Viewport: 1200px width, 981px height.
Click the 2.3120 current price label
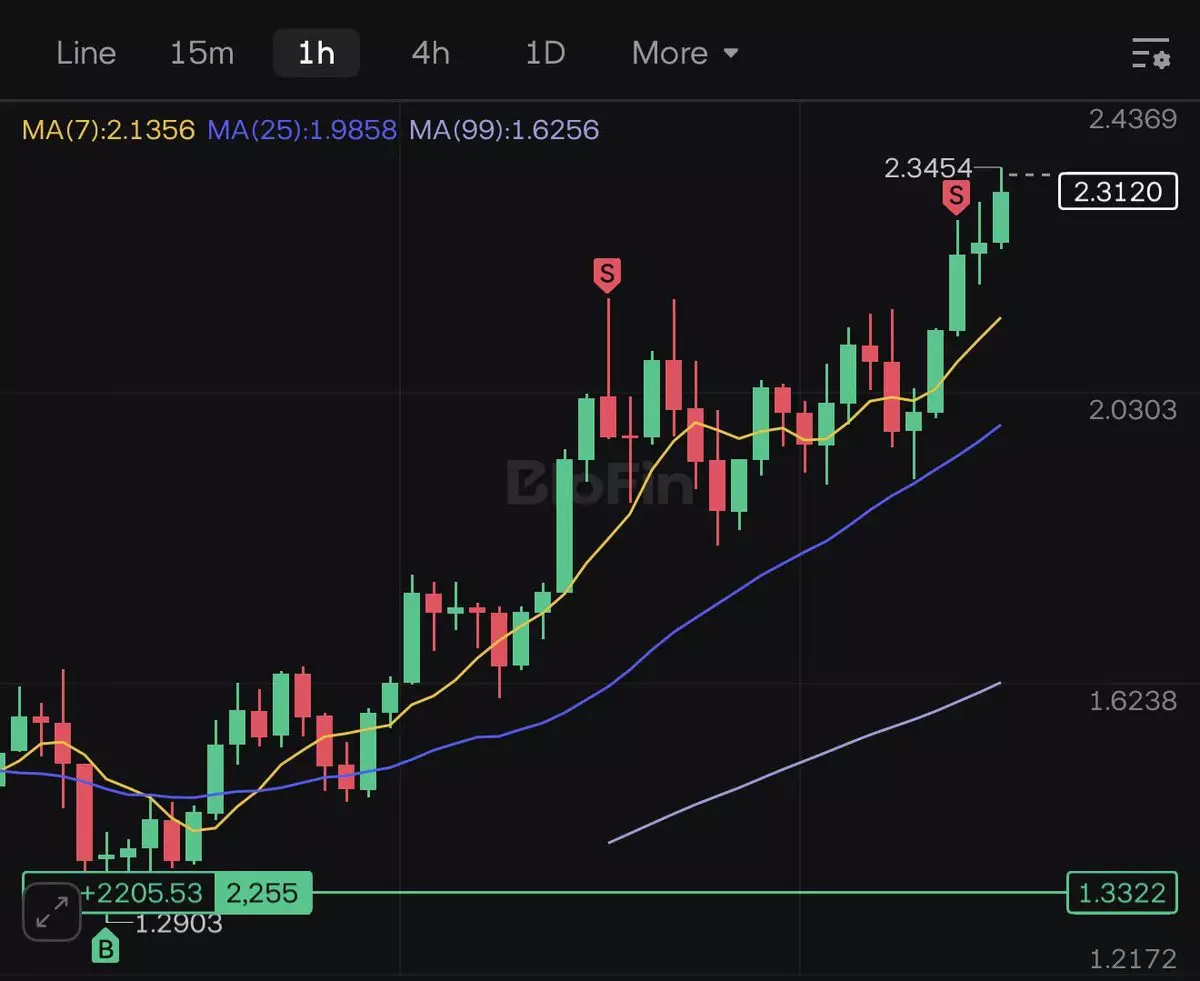click(1118, 191)
